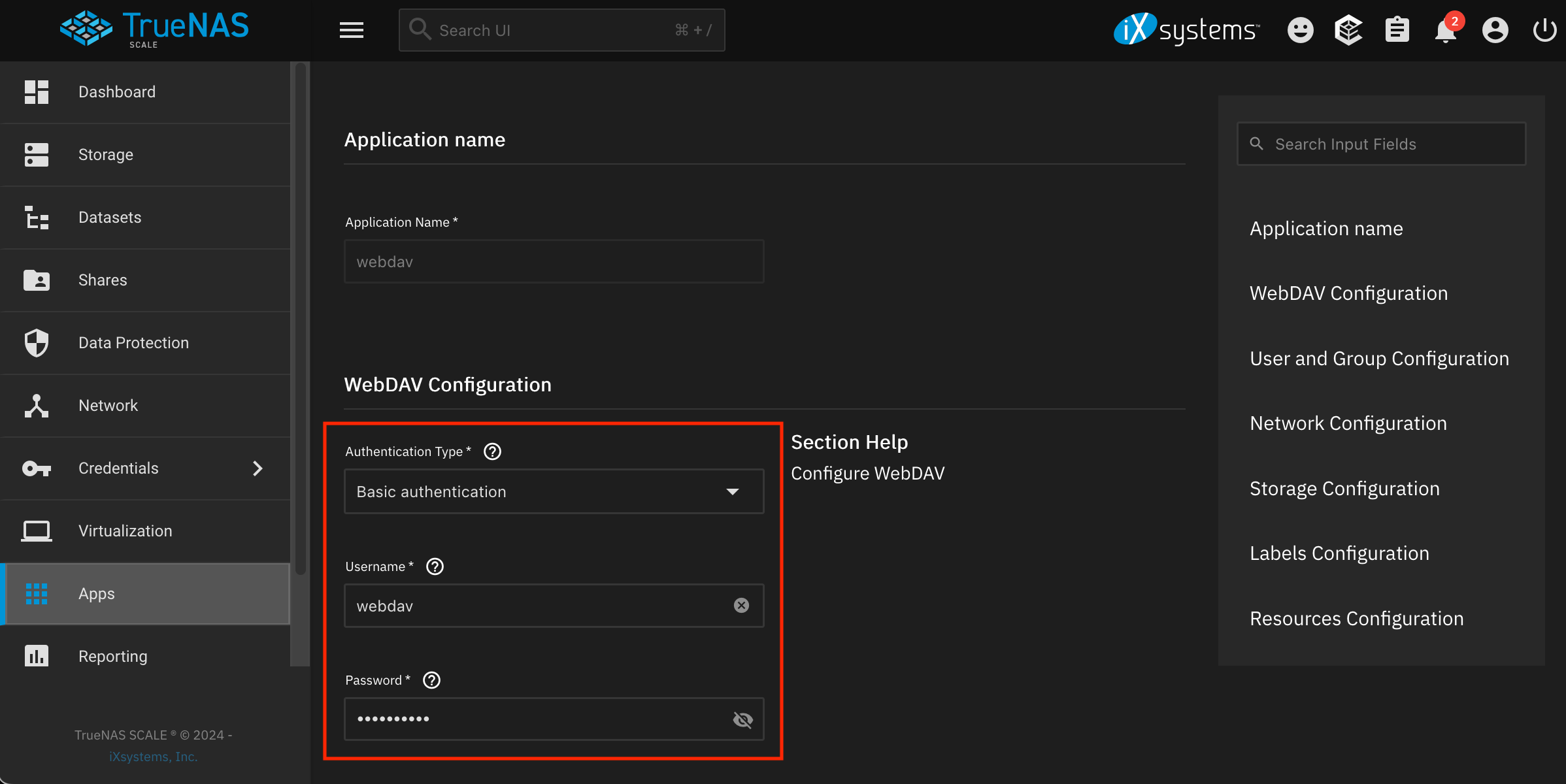The height and width of the screenshot is (784, 1566).
Task: Click the Data Protection shield icon
Action: pyautogui.click(x=37, y=343)
